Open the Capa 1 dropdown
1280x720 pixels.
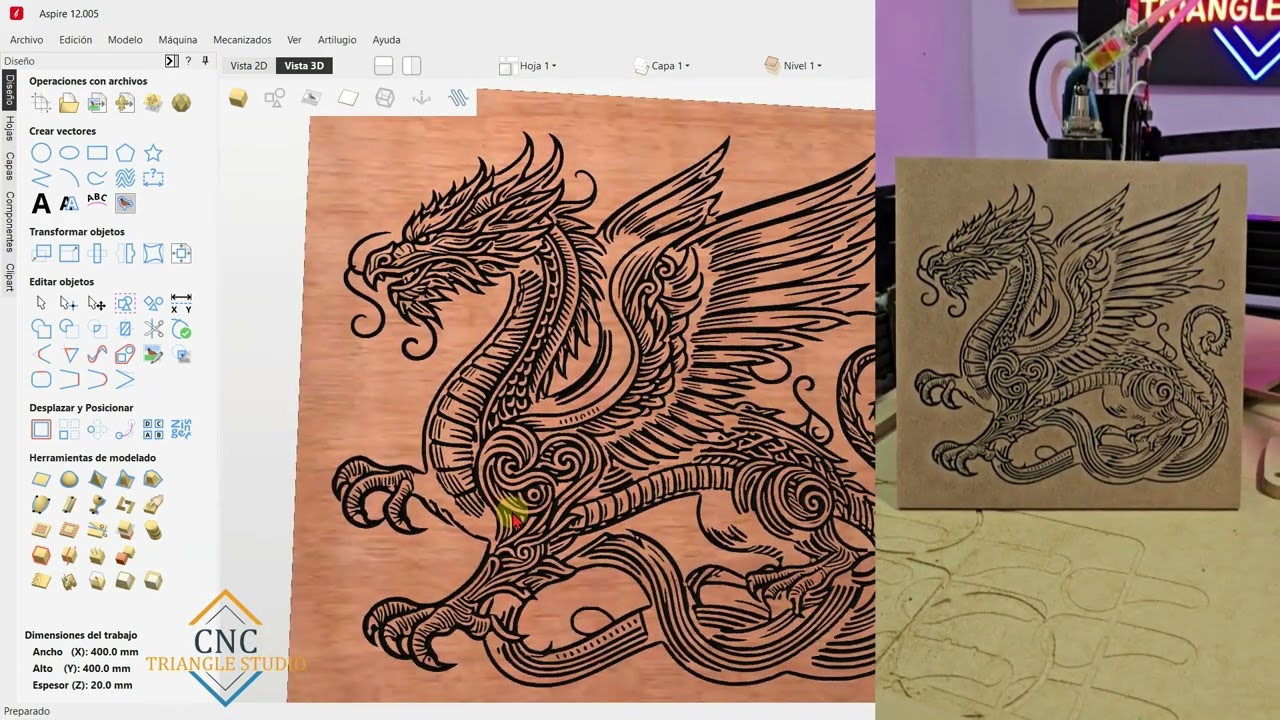662,66
